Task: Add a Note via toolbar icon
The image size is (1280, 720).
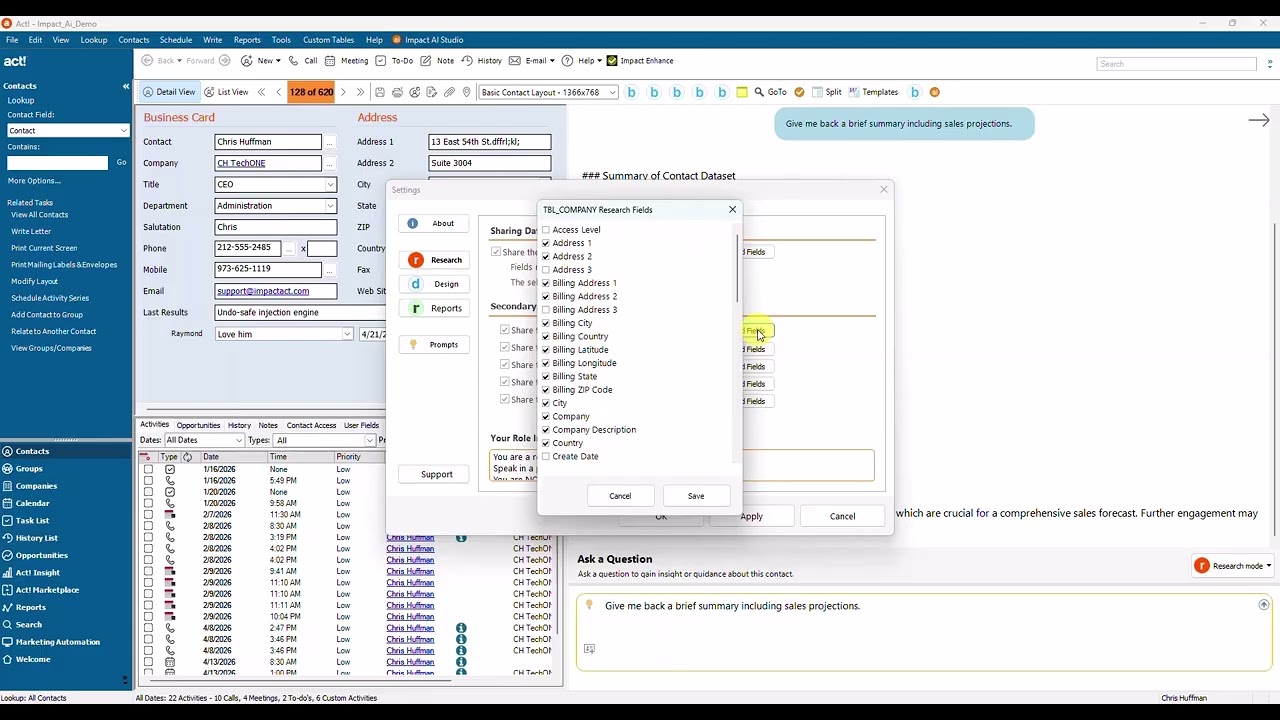Action: click(x=437, y=61)
